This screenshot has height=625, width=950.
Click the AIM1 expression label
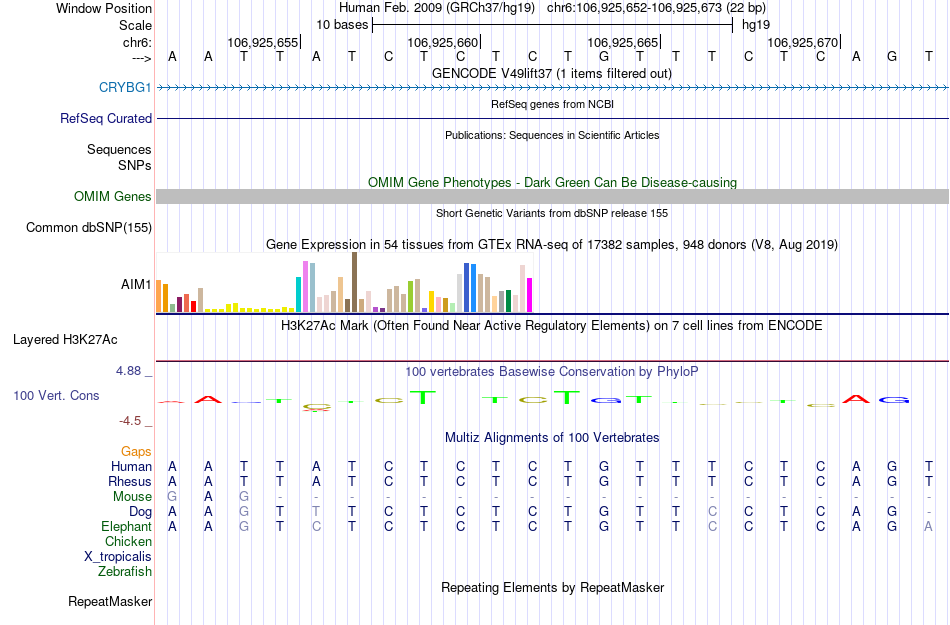(x=136, y=284)
